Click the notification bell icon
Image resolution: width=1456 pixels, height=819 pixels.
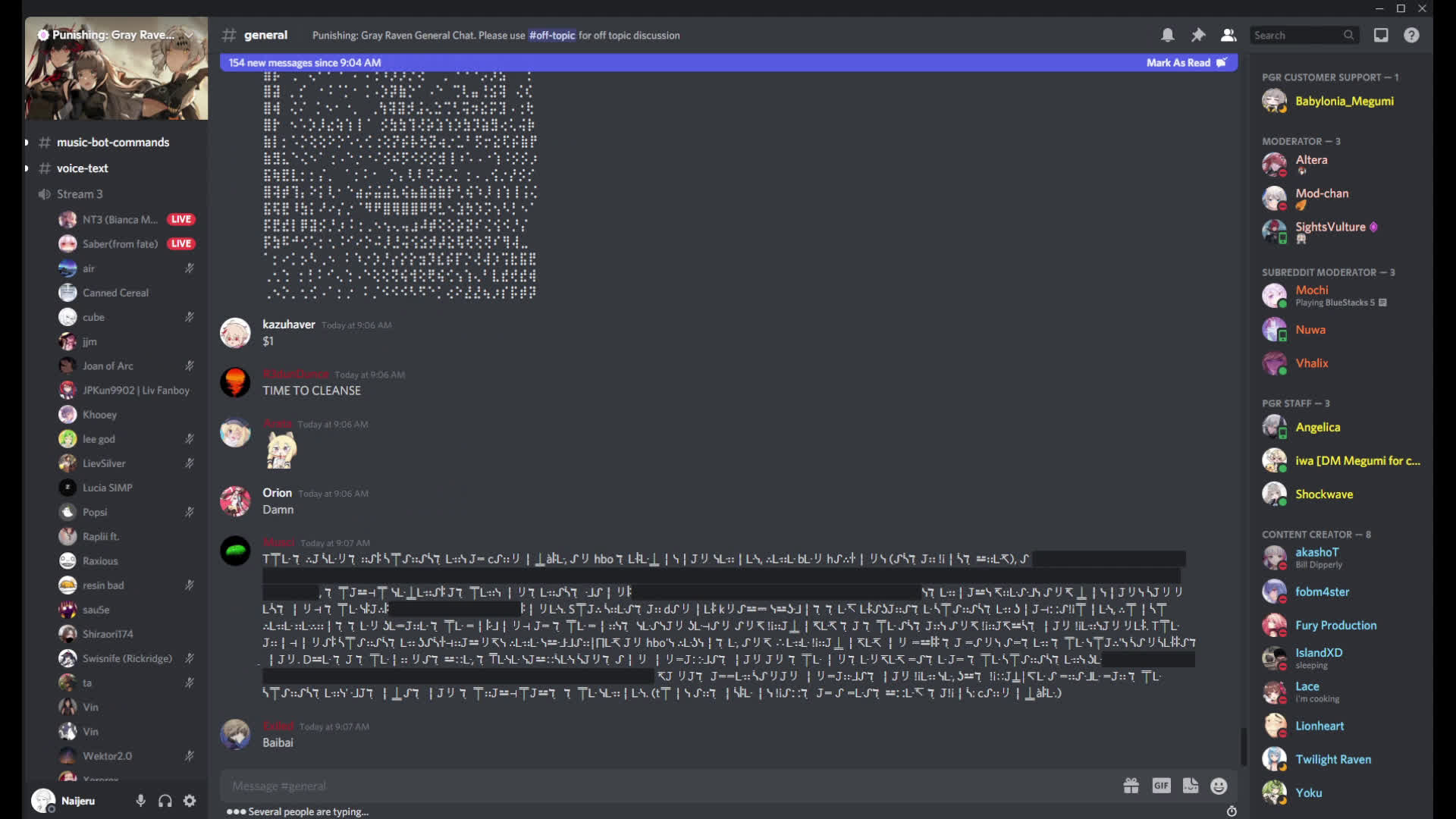click(1167, 35)
